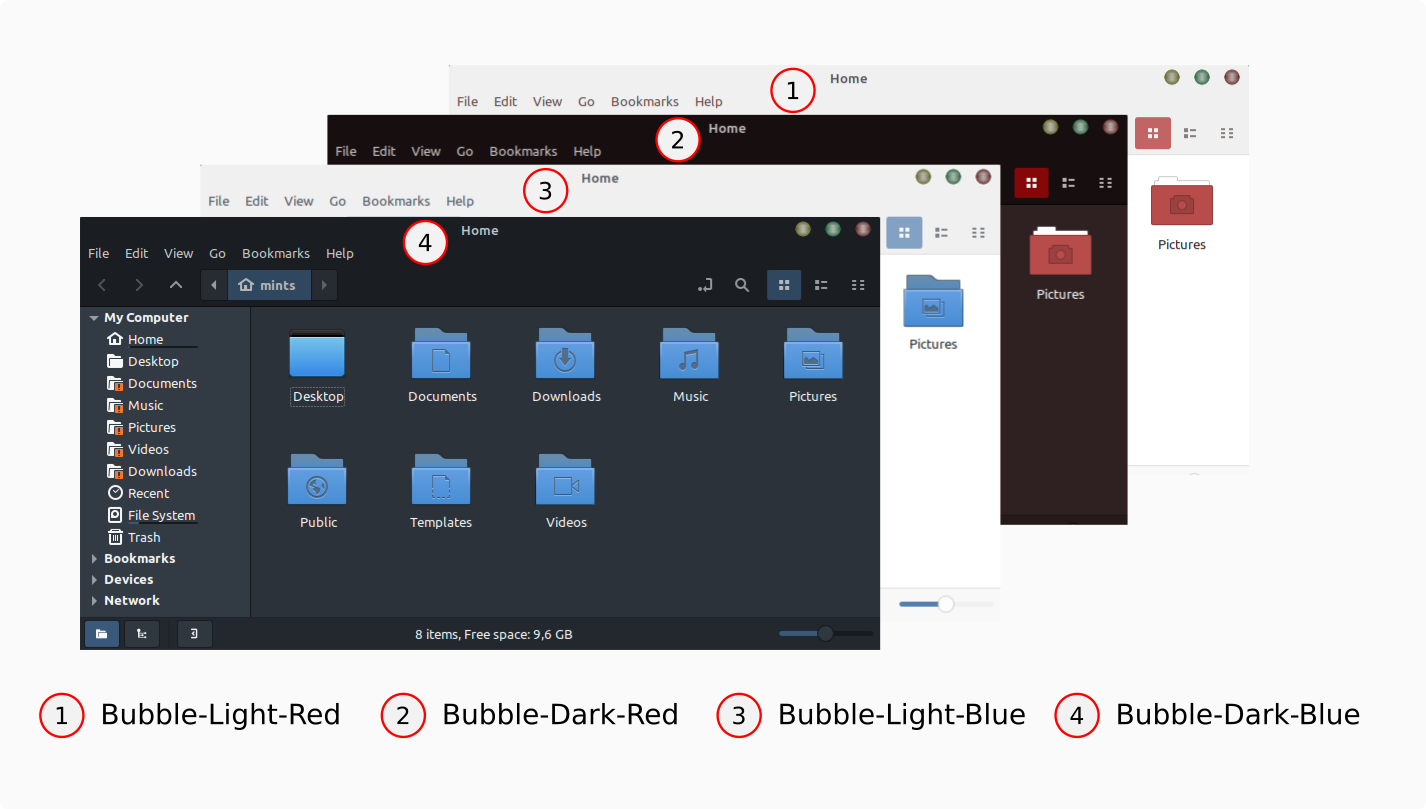1426x809 pixels.
Task: Open the Go menu in the Bubble-Dark-Blue window
Action: [218, 253]
